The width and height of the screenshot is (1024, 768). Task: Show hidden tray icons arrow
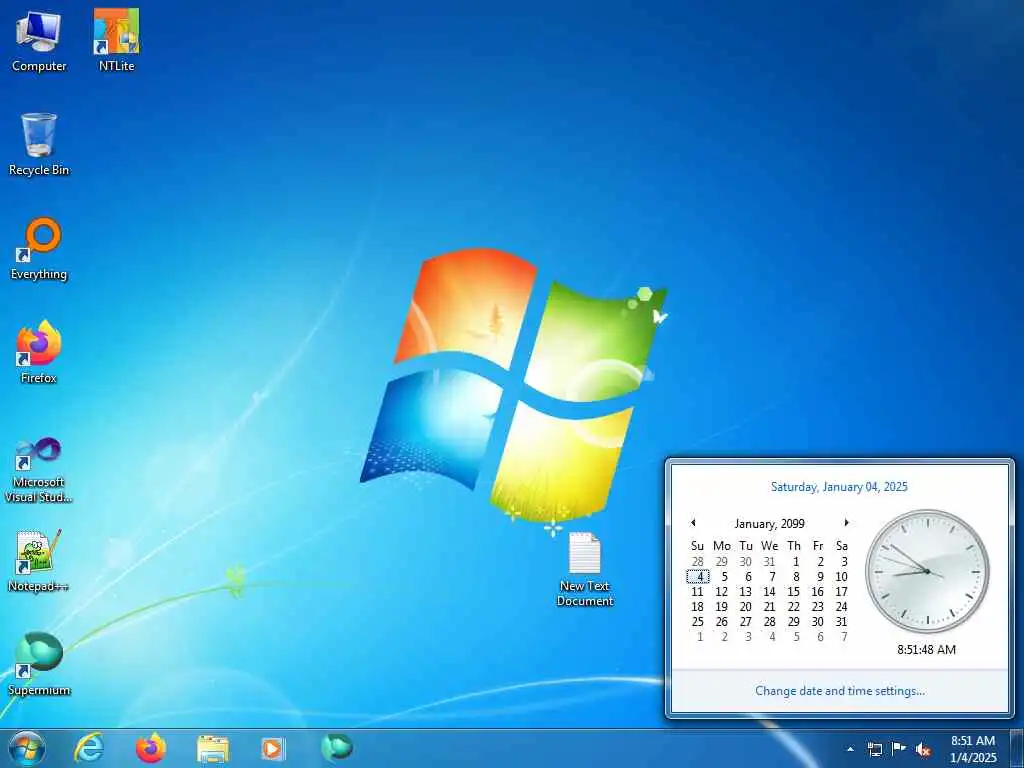pyautogui.click(x=850, y=749)
